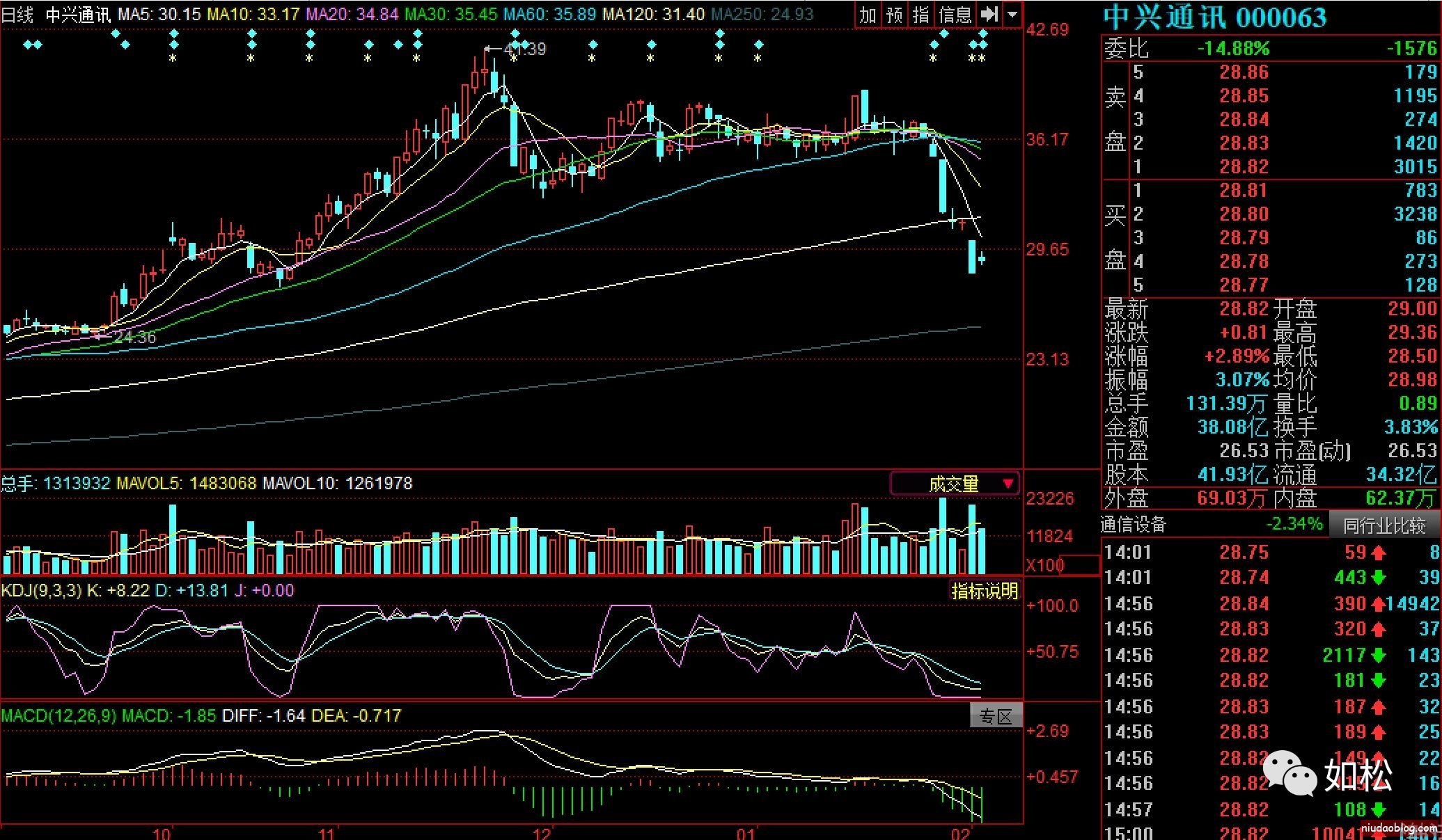Click the 通信设备 sector link
The width and height of the screenshot is (1442, 840).
click(1134, 524)
